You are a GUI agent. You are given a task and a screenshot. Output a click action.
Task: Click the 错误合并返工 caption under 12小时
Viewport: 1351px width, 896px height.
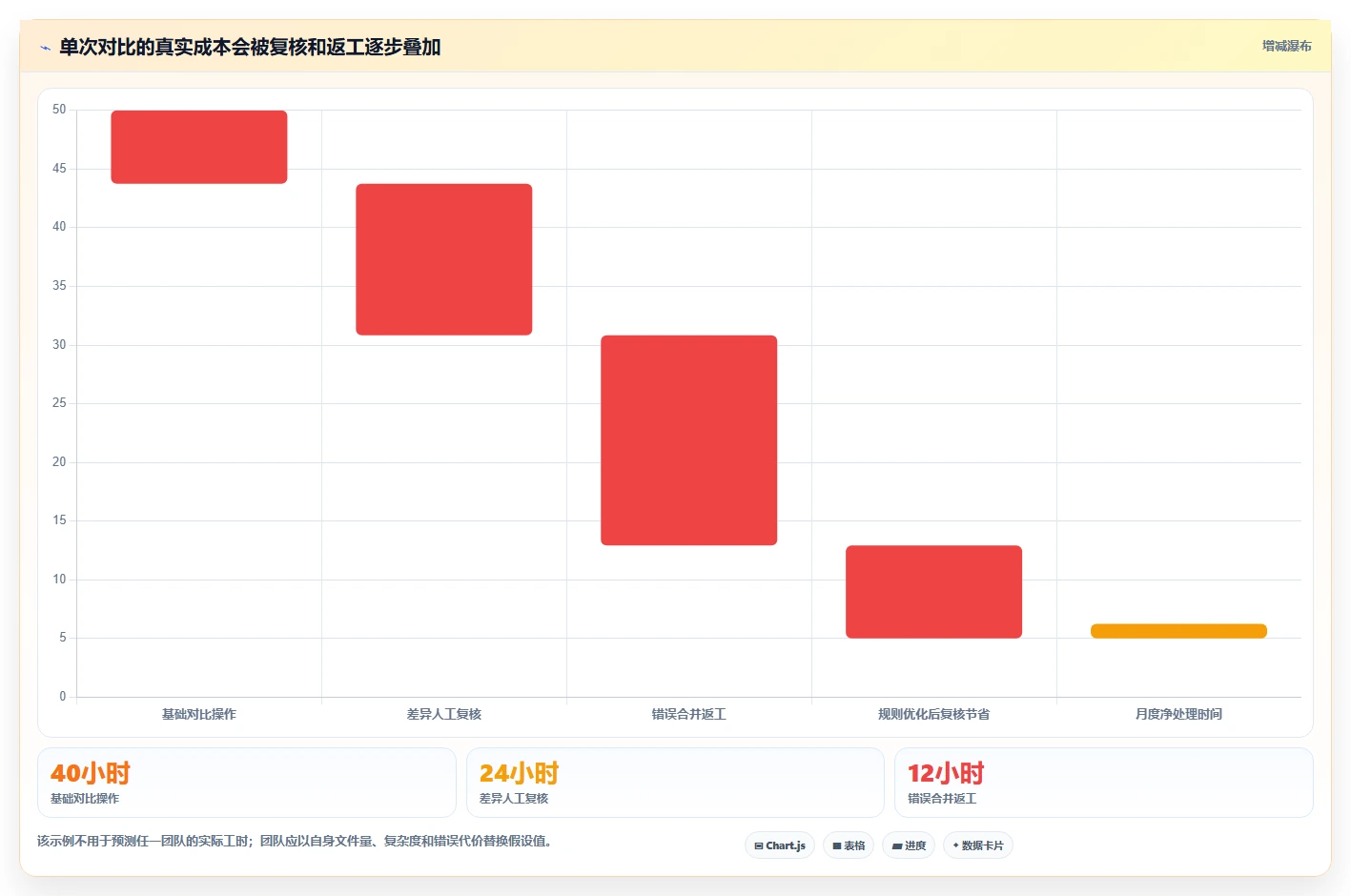(942, 799)
